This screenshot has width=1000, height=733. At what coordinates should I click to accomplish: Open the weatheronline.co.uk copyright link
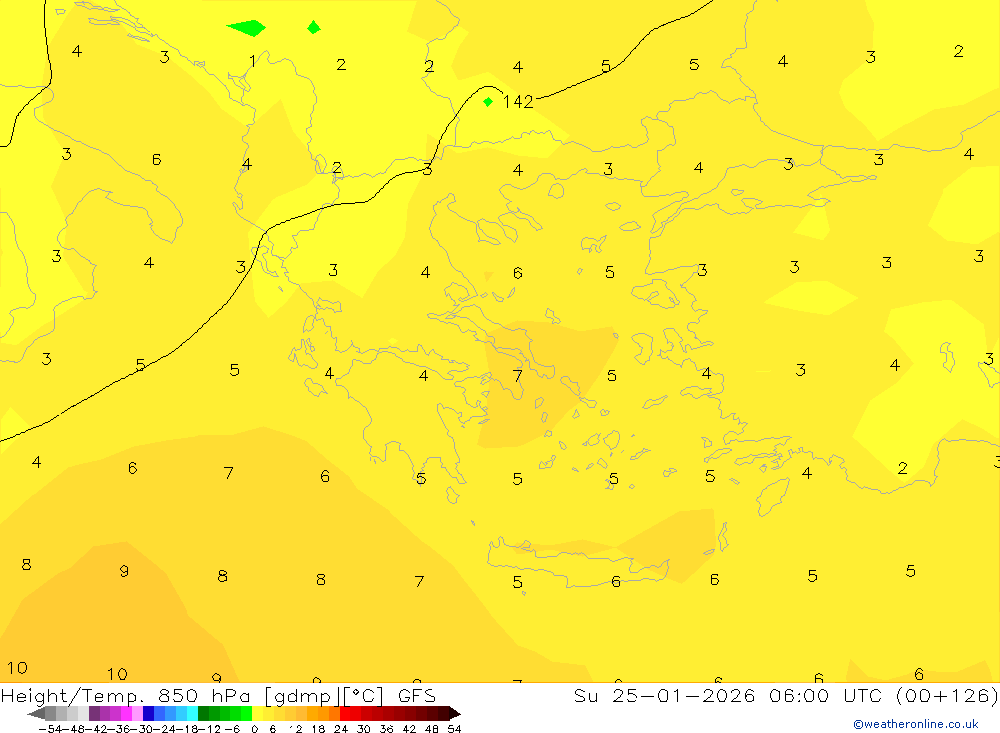[916, 724]
